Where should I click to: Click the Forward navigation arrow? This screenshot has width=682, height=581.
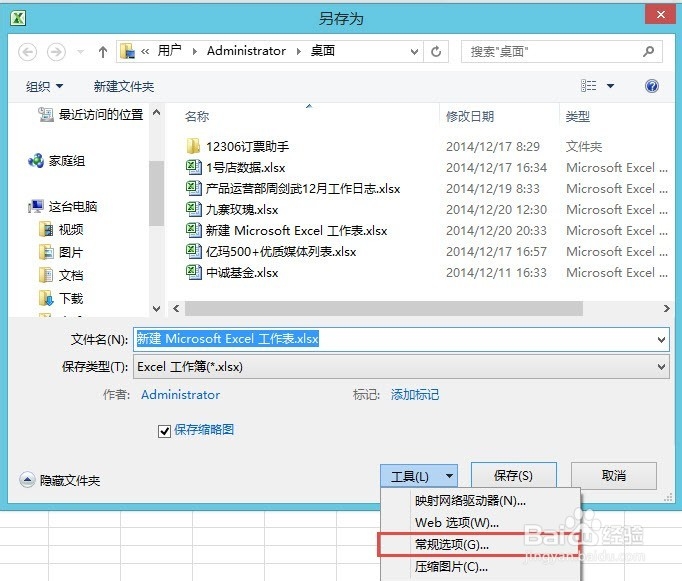click(57, 52)
